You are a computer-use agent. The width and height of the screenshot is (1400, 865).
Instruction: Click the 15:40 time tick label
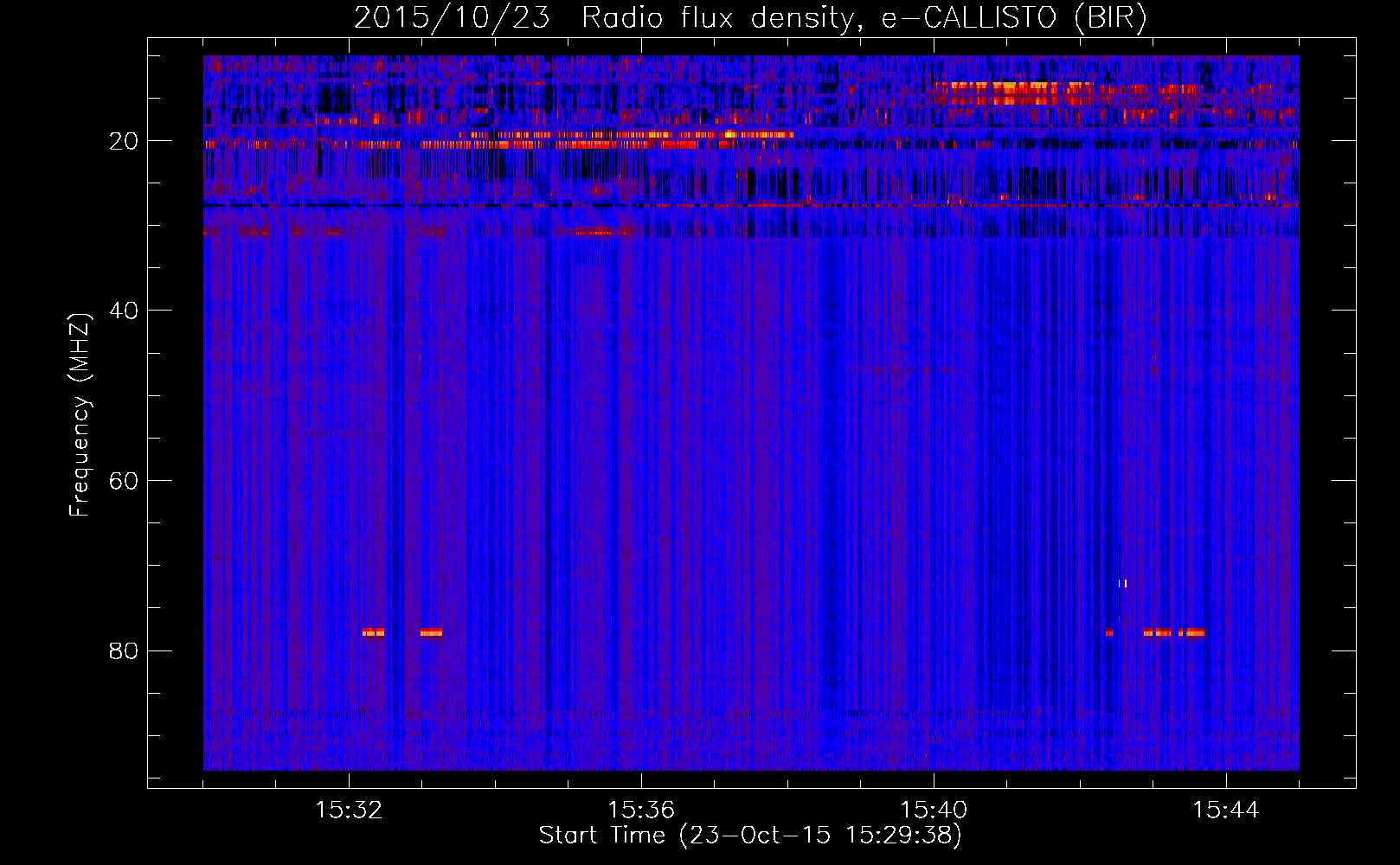934,811
